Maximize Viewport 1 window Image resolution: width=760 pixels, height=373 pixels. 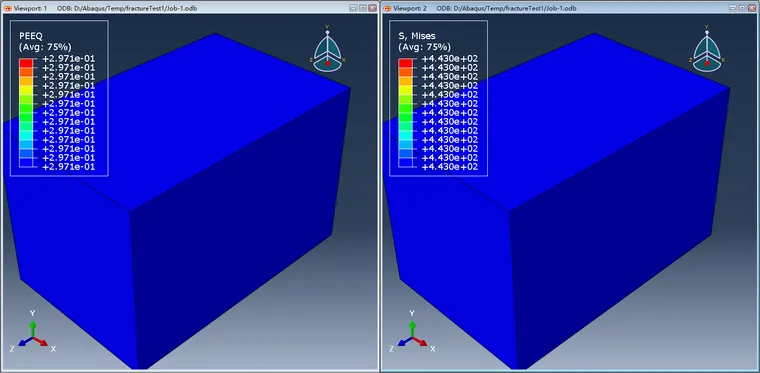pyautogui.click(x=363, y=8)
